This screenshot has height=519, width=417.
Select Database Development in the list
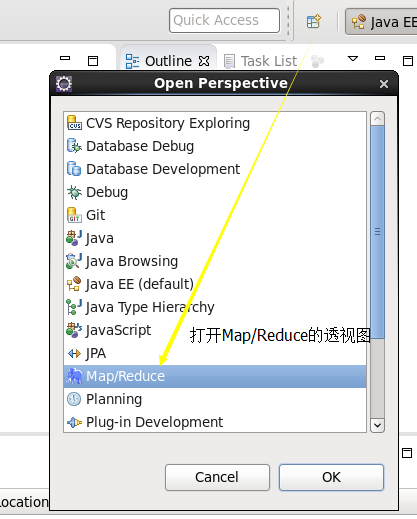(x=215, y=169)
